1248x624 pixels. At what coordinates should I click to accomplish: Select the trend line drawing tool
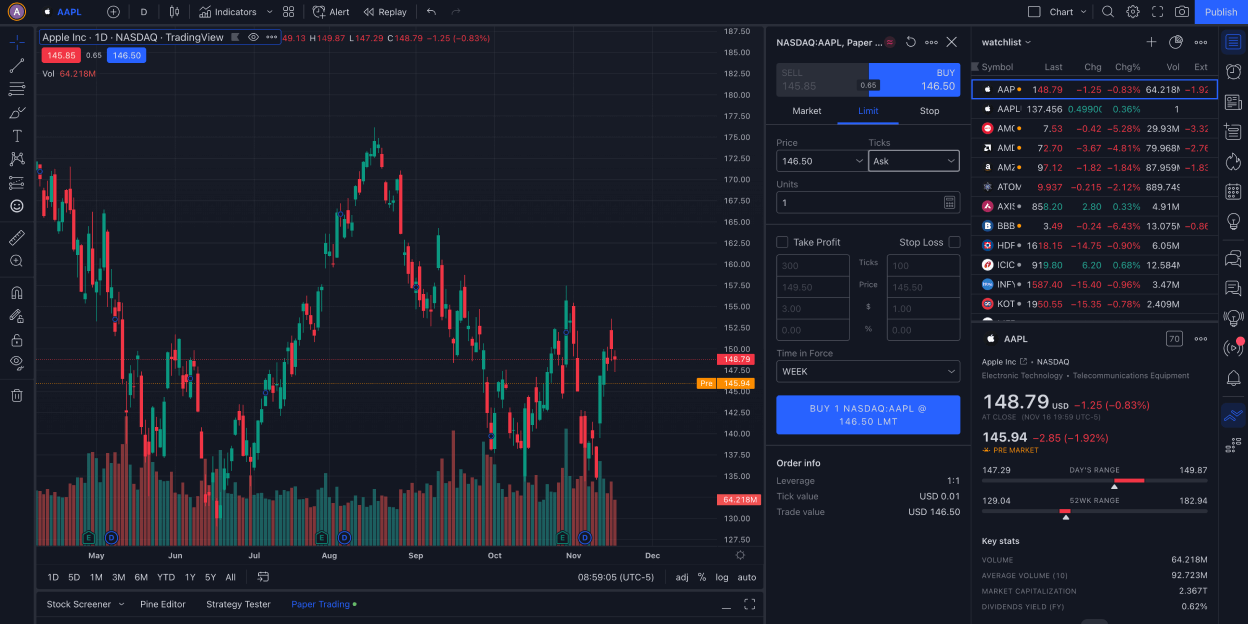pos(17,66)
